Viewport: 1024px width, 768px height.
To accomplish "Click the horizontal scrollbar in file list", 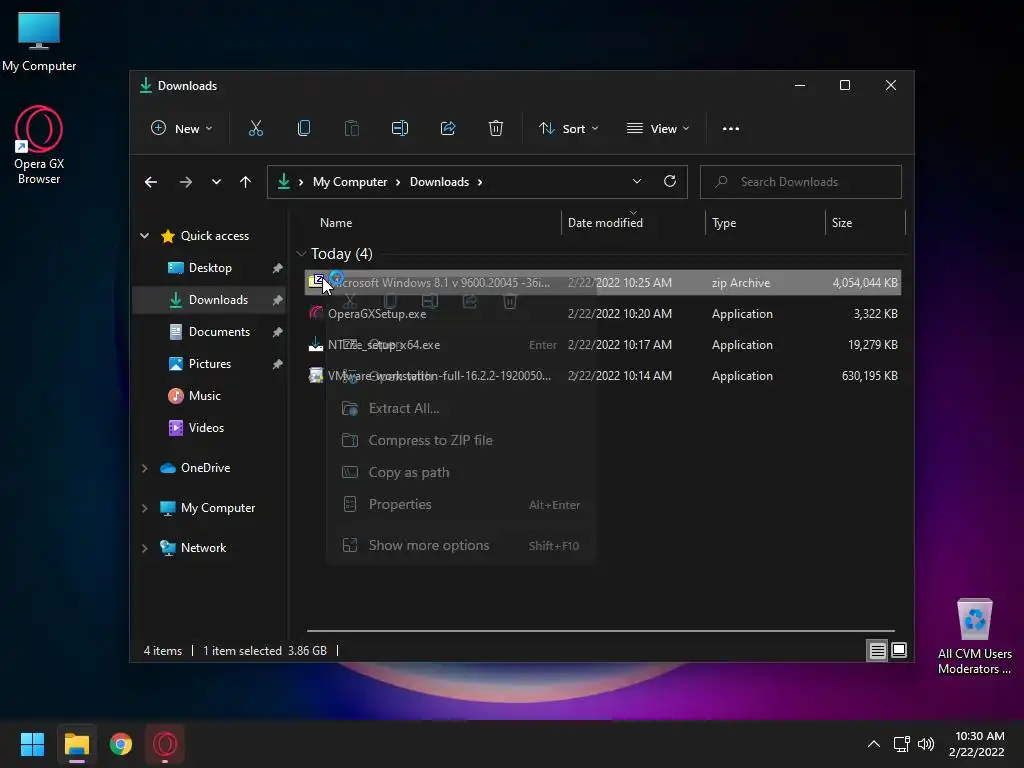I will click(600, 631).
